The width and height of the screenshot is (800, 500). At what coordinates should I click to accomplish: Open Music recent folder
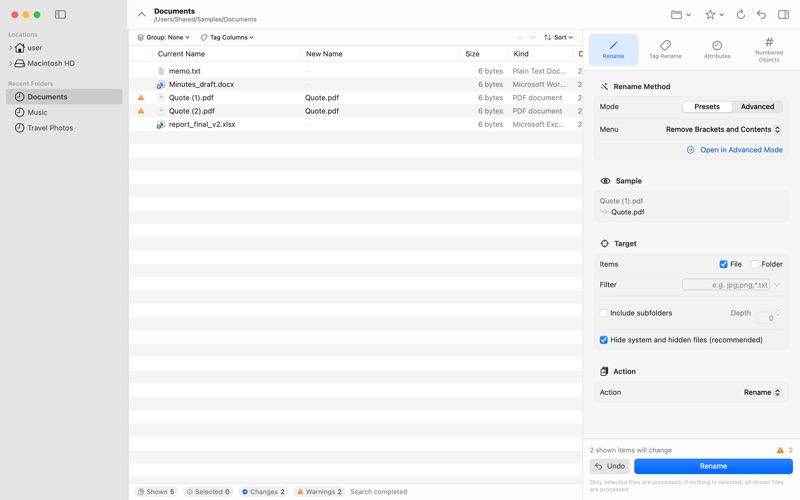coord(64,112)
